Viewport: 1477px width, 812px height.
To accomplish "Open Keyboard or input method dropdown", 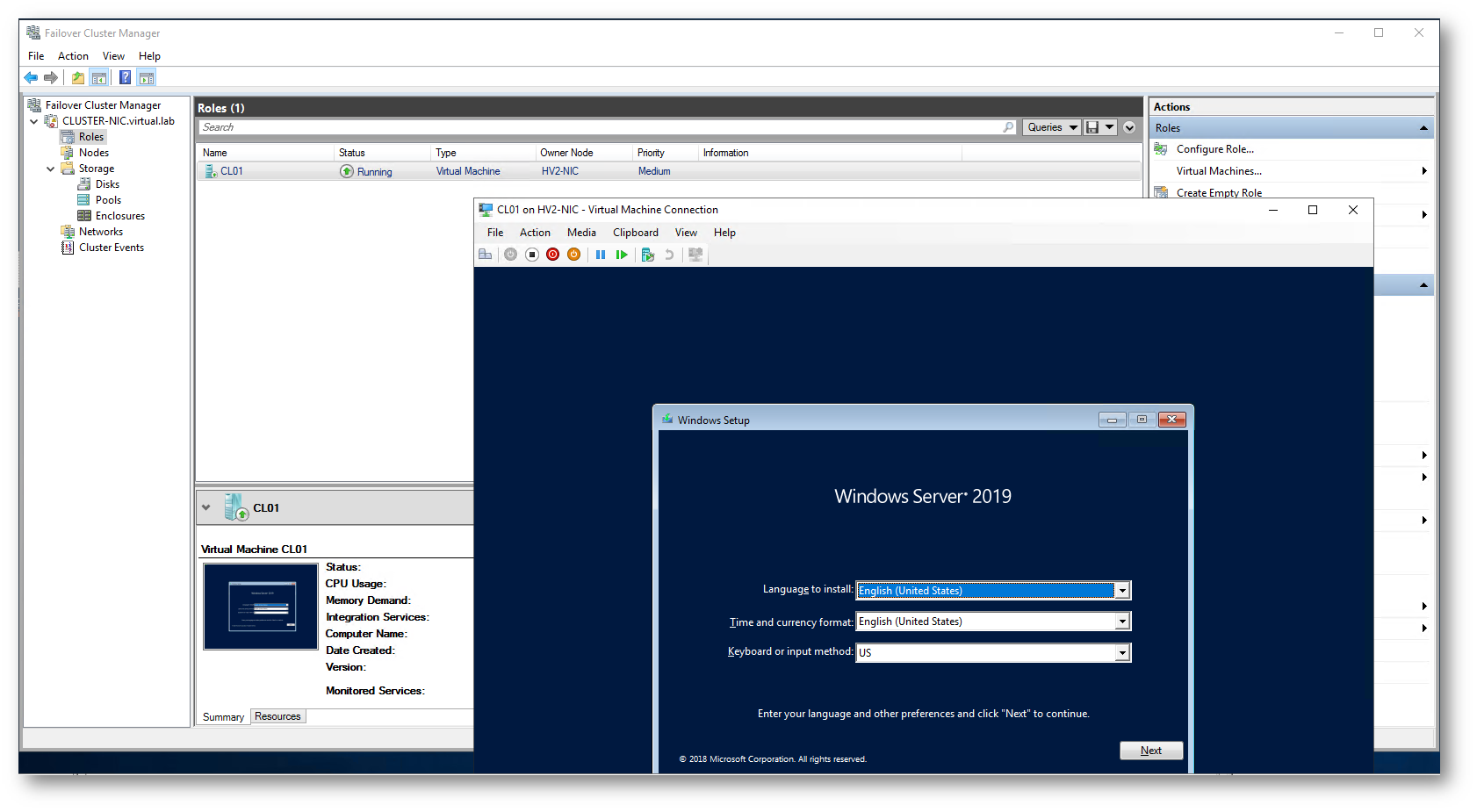I will point(1122,652).
